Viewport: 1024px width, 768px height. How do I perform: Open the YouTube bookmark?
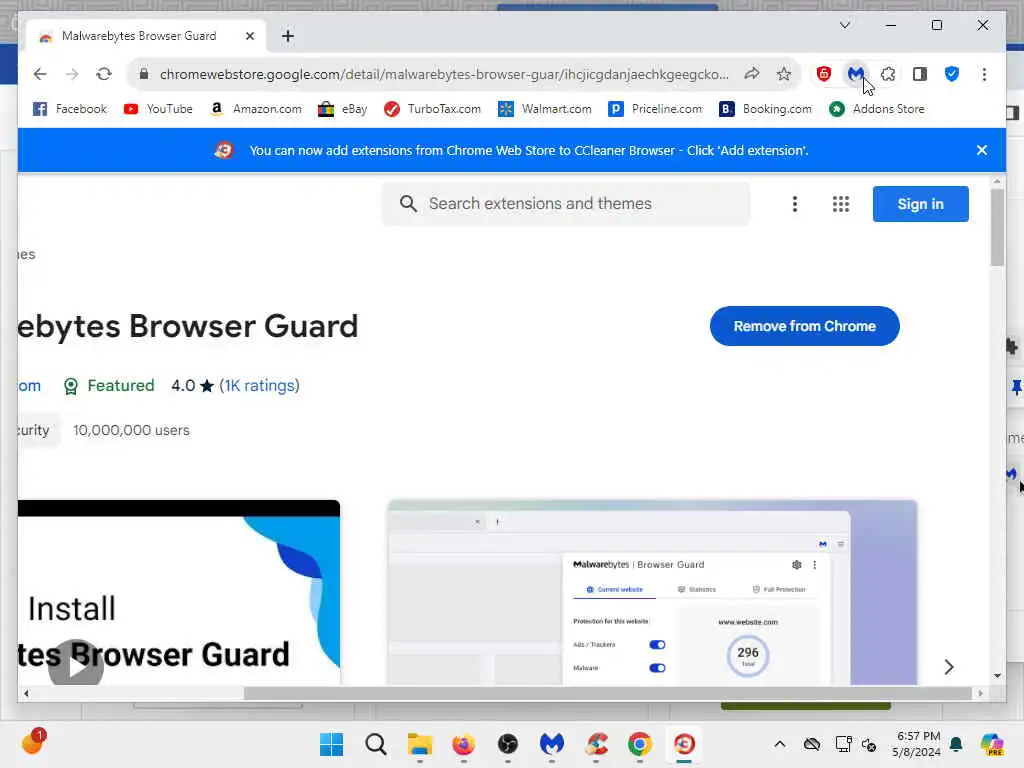(x=159, y=109)
